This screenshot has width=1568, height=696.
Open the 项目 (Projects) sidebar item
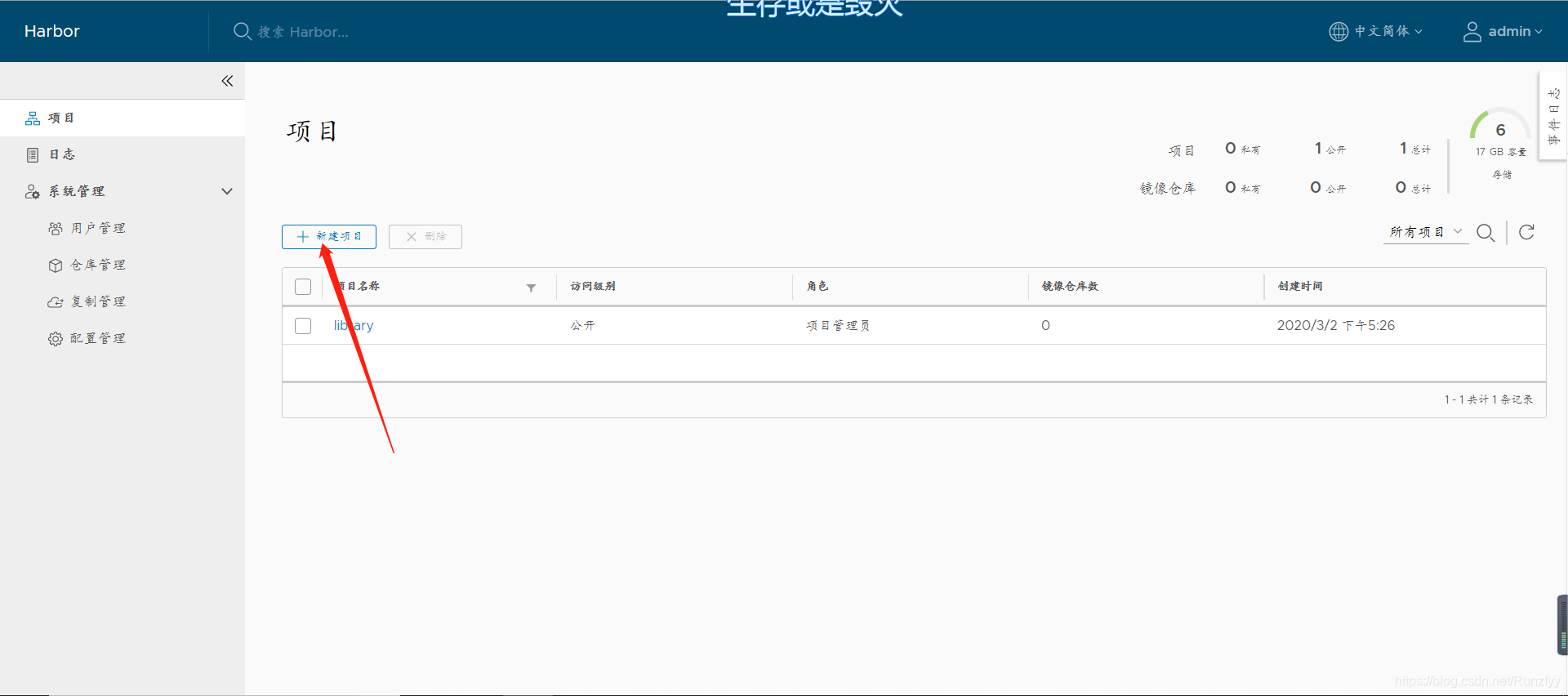coord(122,118)
